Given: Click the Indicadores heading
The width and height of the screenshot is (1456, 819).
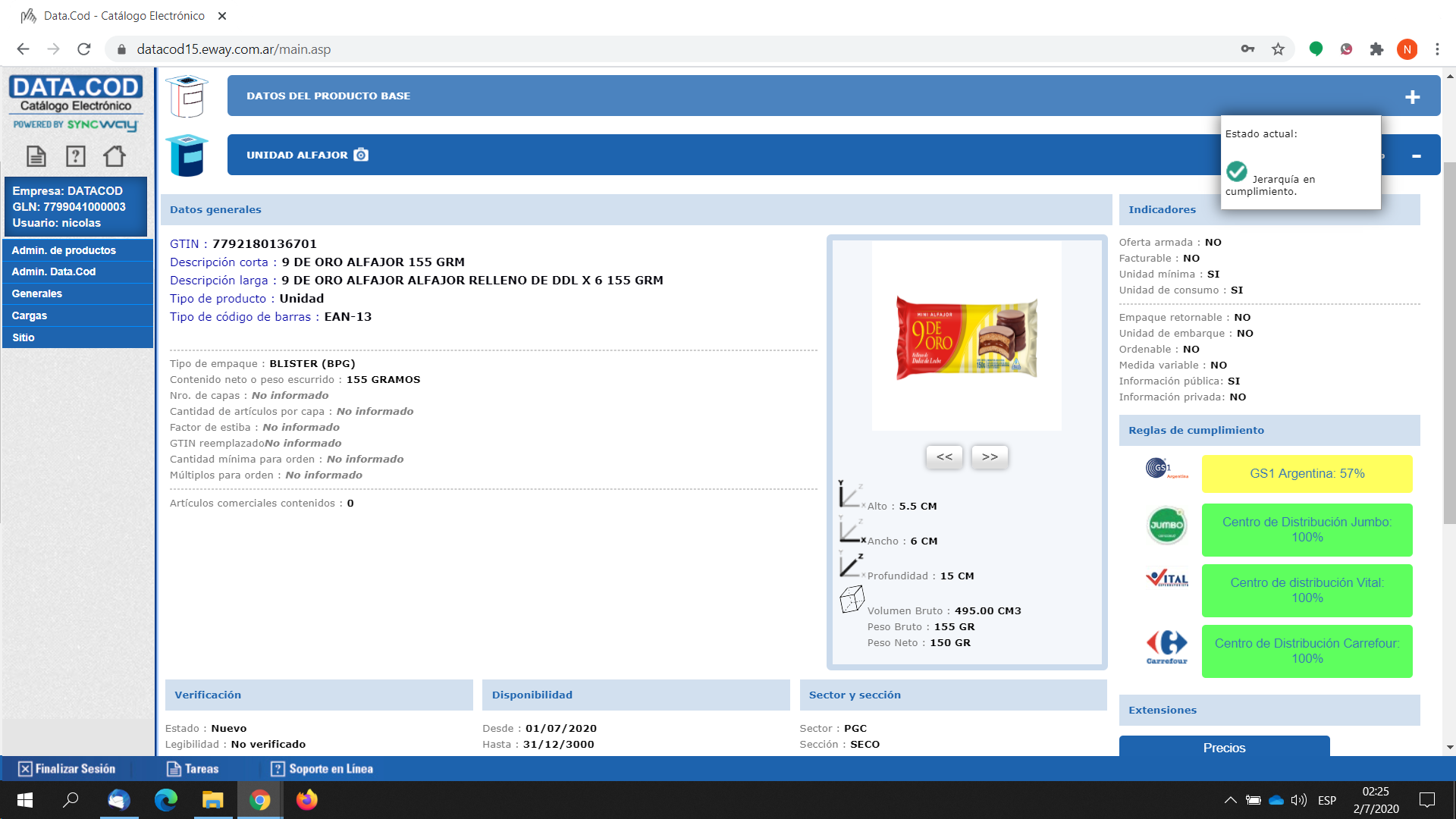Looking at the screenshot, I should click(x=1162, y=210).
